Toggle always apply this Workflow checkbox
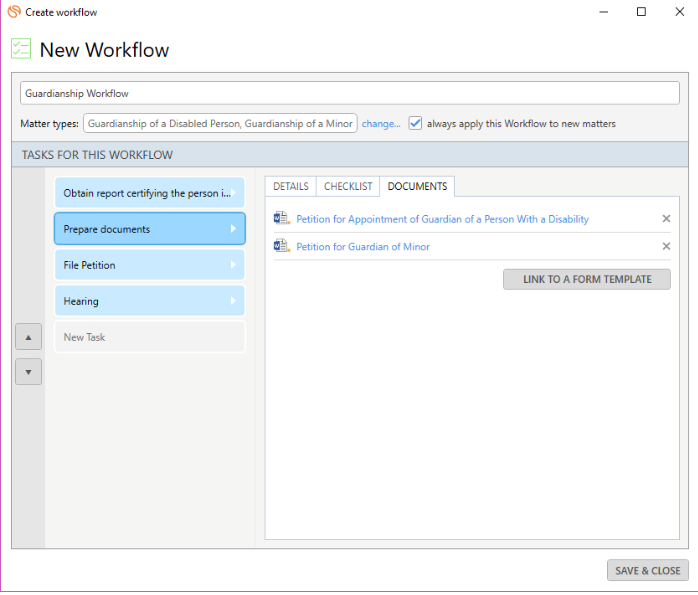 415,123
